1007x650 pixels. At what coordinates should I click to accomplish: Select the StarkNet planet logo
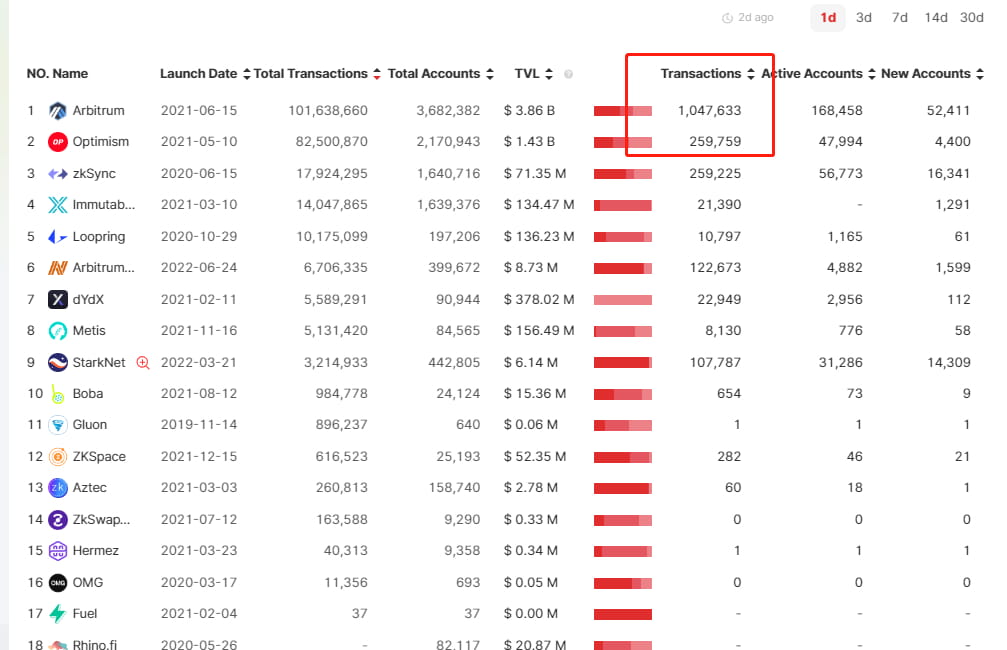(58, 362)
